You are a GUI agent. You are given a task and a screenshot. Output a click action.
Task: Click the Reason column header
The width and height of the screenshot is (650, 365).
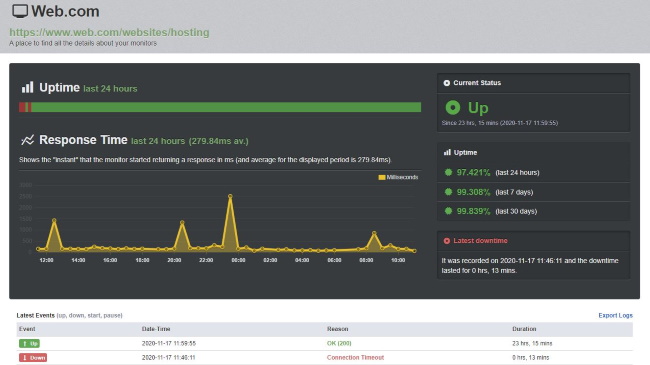(x=337, y=329)
